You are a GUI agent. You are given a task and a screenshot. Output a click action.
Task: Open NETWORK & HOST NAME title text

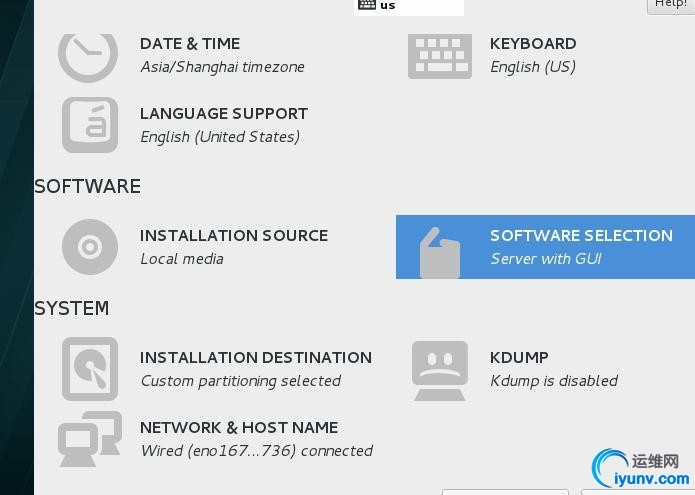pos(239,428)
